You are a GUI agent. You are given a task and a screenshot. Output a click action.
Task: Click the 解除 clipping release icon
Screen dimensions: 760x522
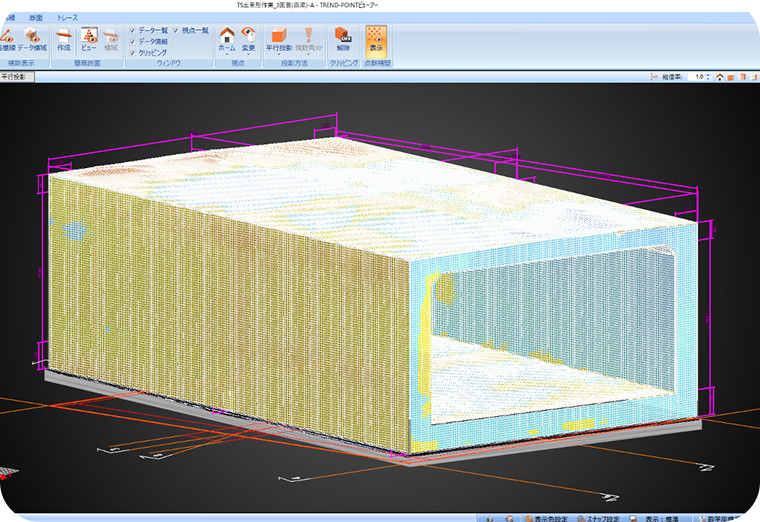tap(344, 38)
